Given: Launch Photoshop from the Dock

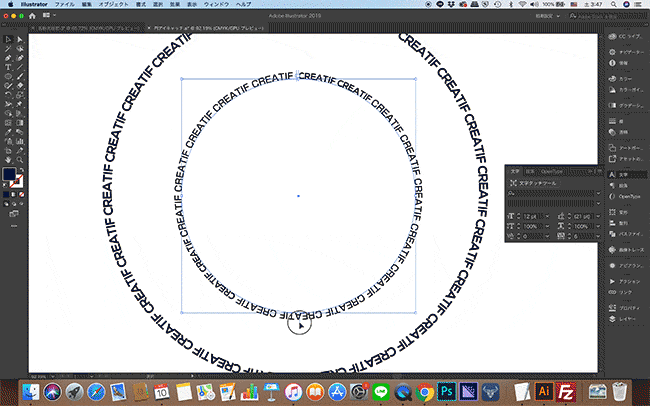Looking at the screenshot, I should 446,391.
